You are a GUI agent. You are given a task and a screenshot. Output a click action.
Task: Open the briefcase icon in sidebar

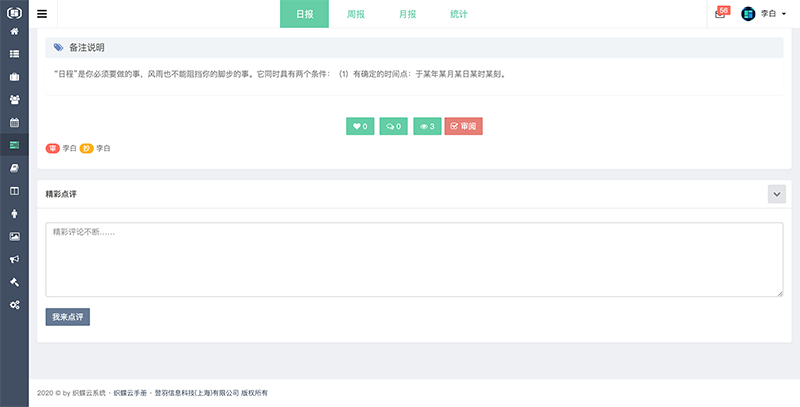(14, 77)
